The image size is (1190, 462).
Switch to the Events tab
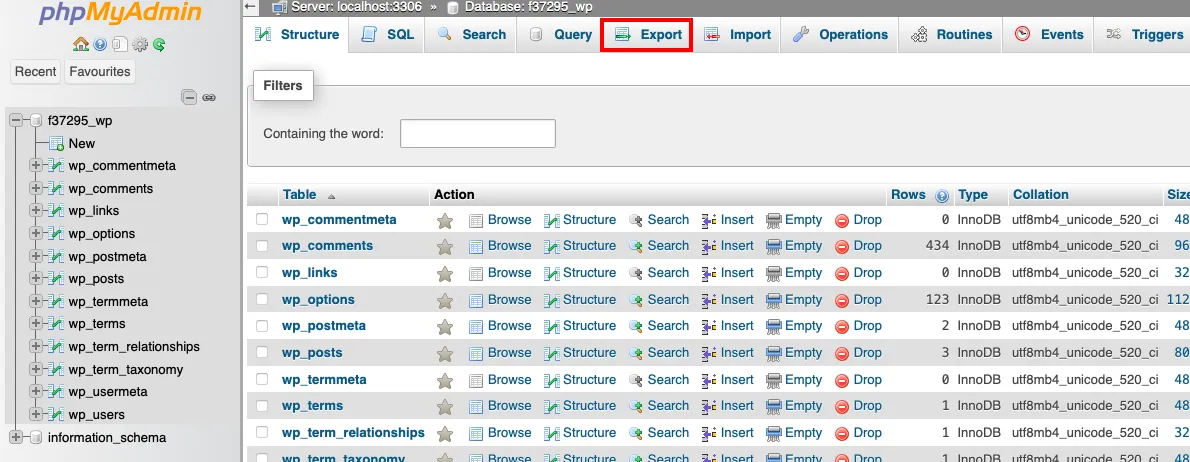point(1048,35)
